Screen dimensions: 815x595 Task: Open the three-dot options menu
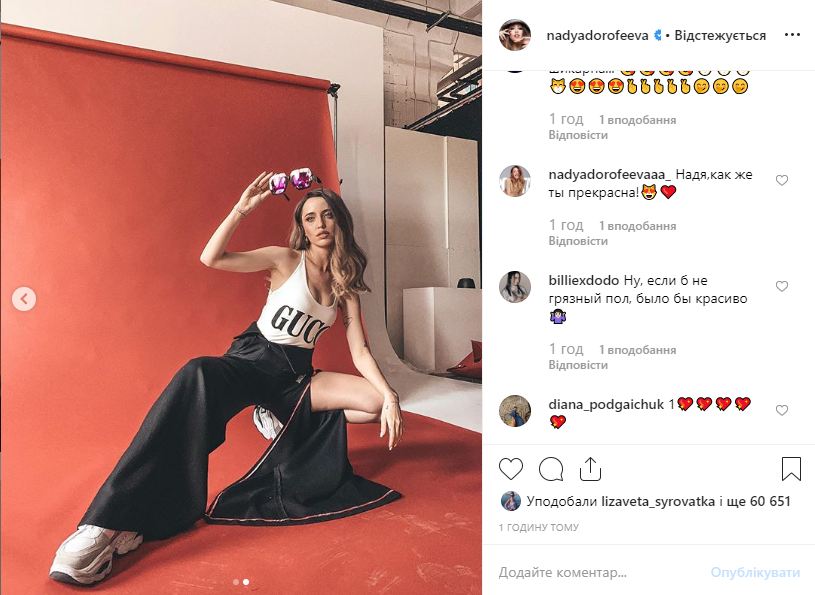tap(792, 35)
